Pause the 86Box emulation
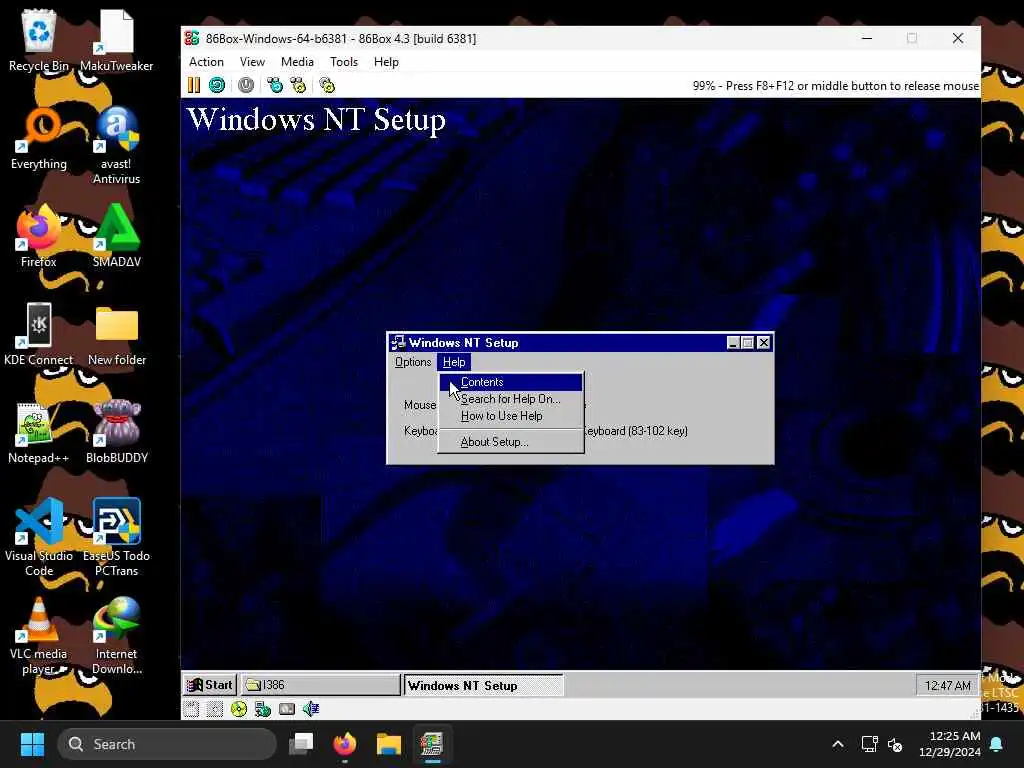 [194, 85]
